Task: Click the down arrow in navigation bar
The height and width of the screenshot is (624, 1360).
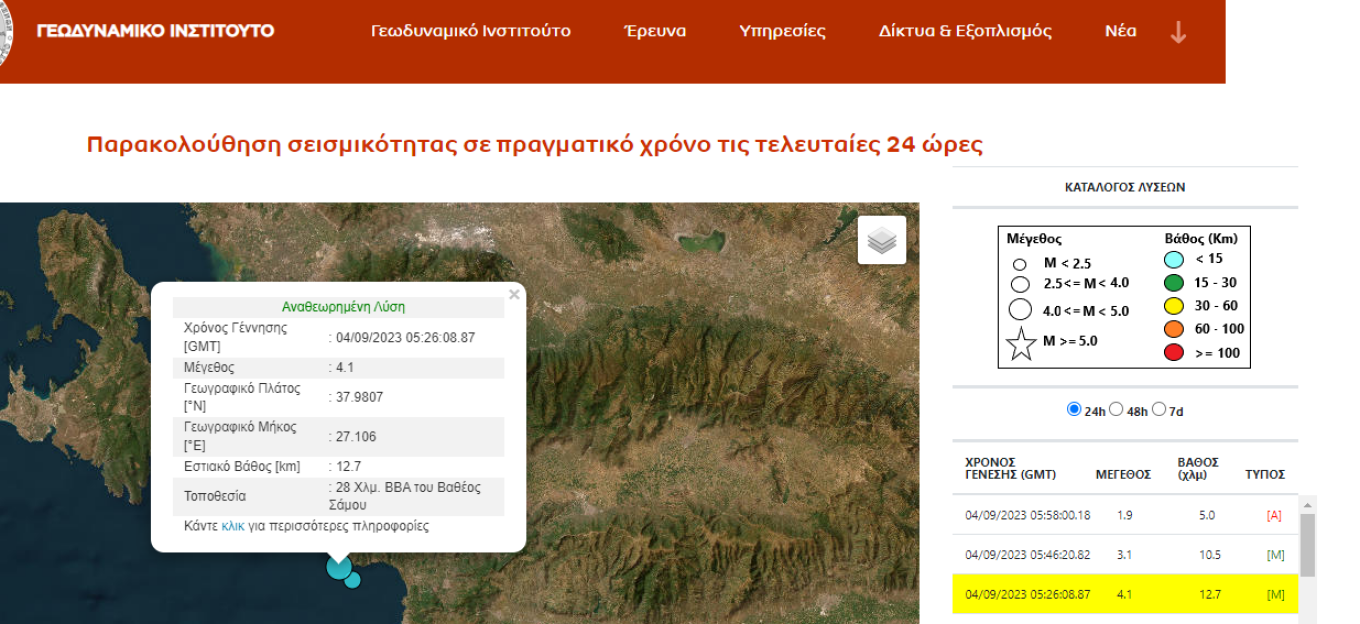Action: pos(1178,32)
